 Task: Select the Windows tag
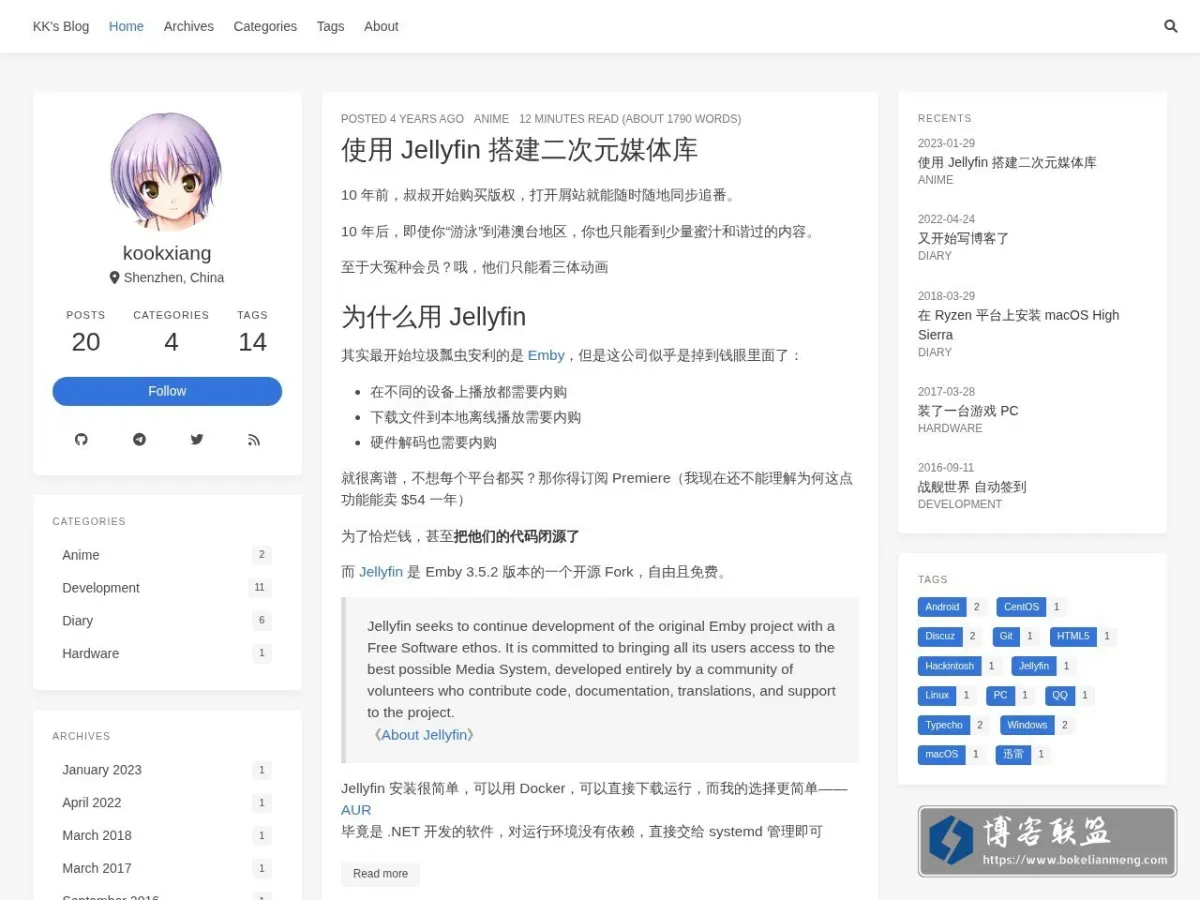pos(1027,725)
